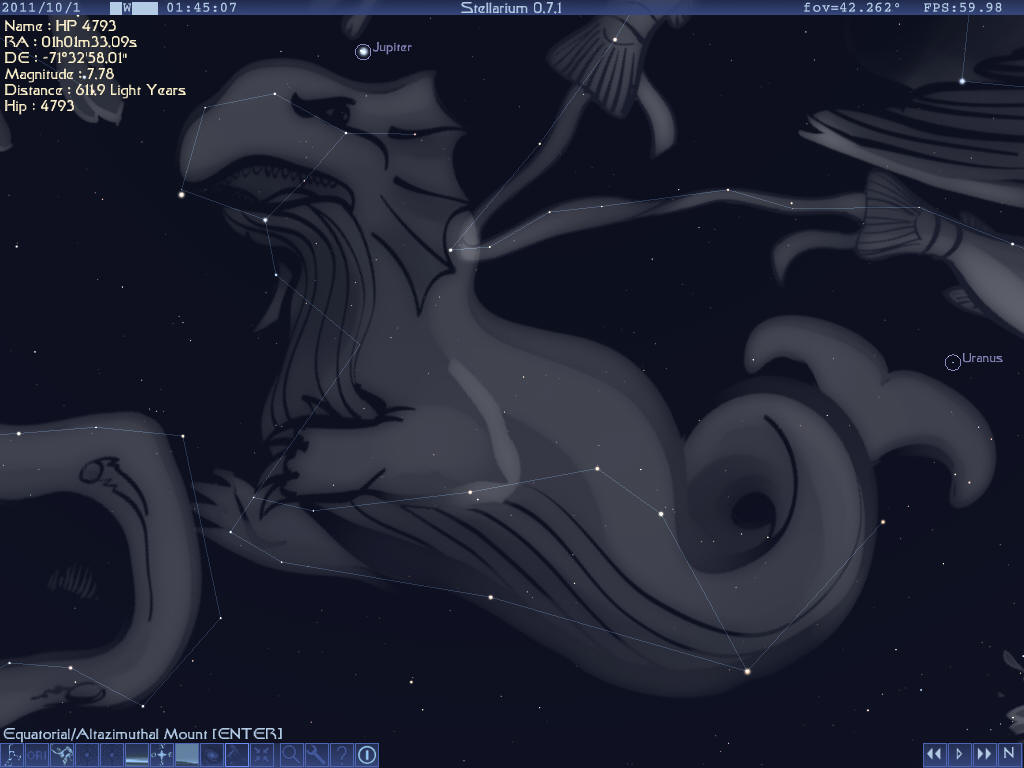Screen dimensions: 1024x768
Task: Click the 'Name : HP 4793' info line
Action: click(60, 26)
